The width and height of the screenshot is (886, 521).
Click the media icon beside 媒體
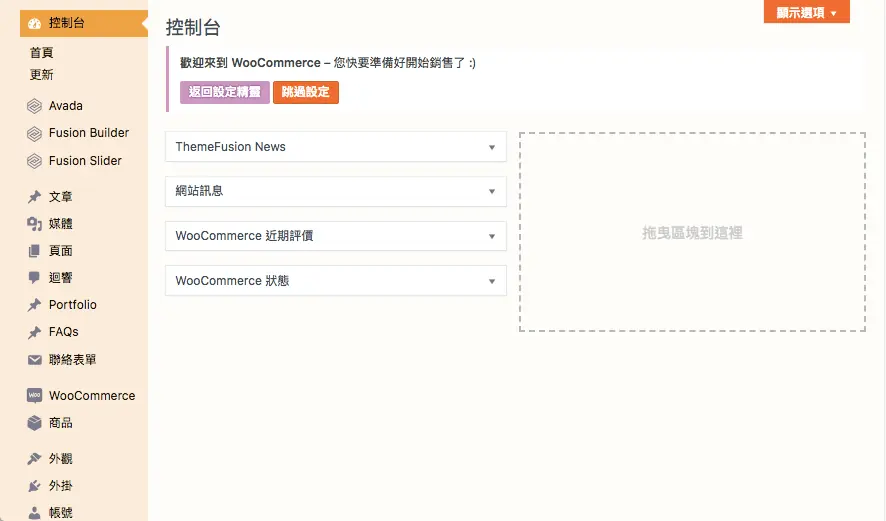click(34, 224)
